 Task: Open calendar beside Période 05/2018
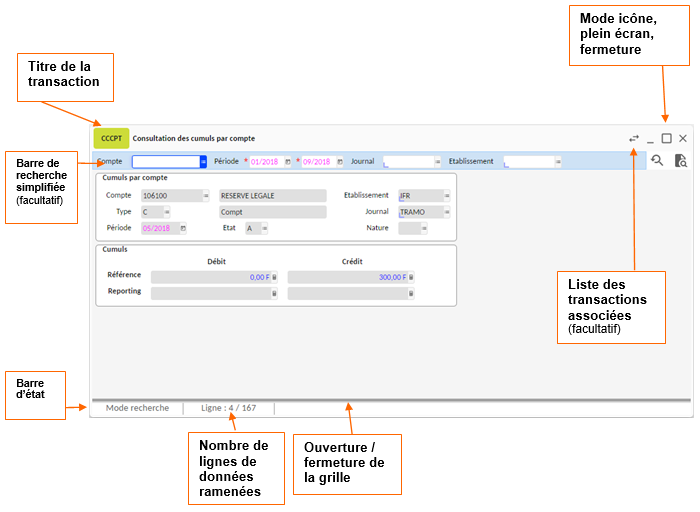(183, 228)
